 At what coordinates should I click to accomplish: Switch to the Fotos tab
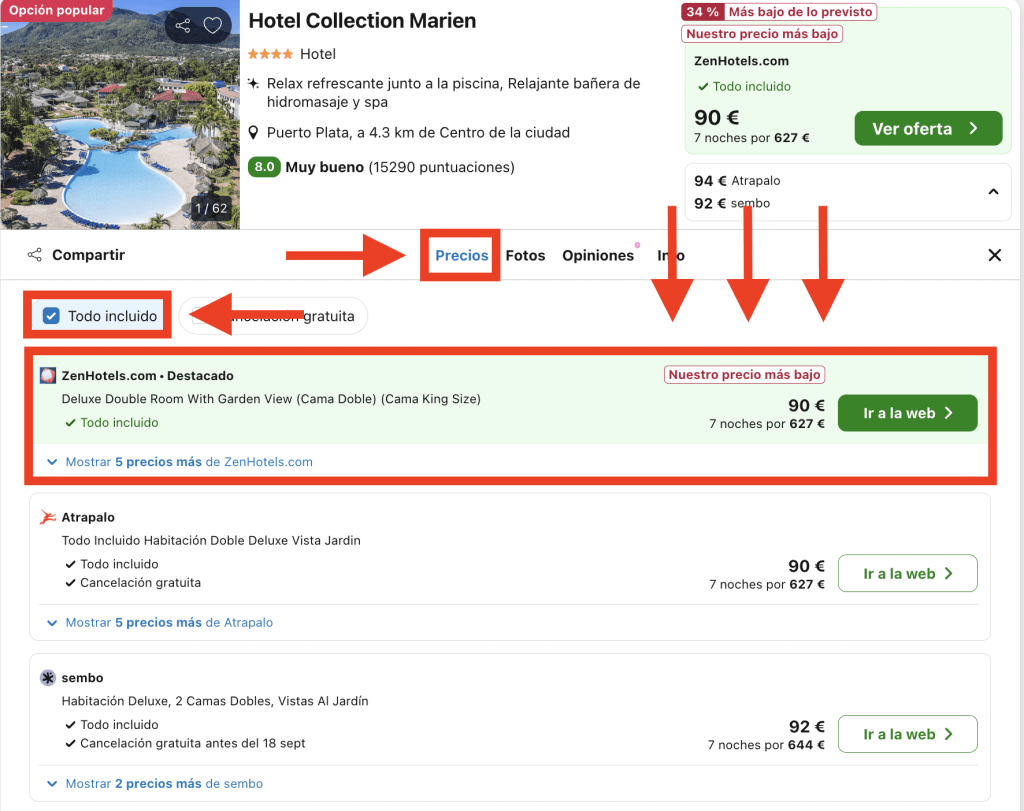(x=525, y=255)
